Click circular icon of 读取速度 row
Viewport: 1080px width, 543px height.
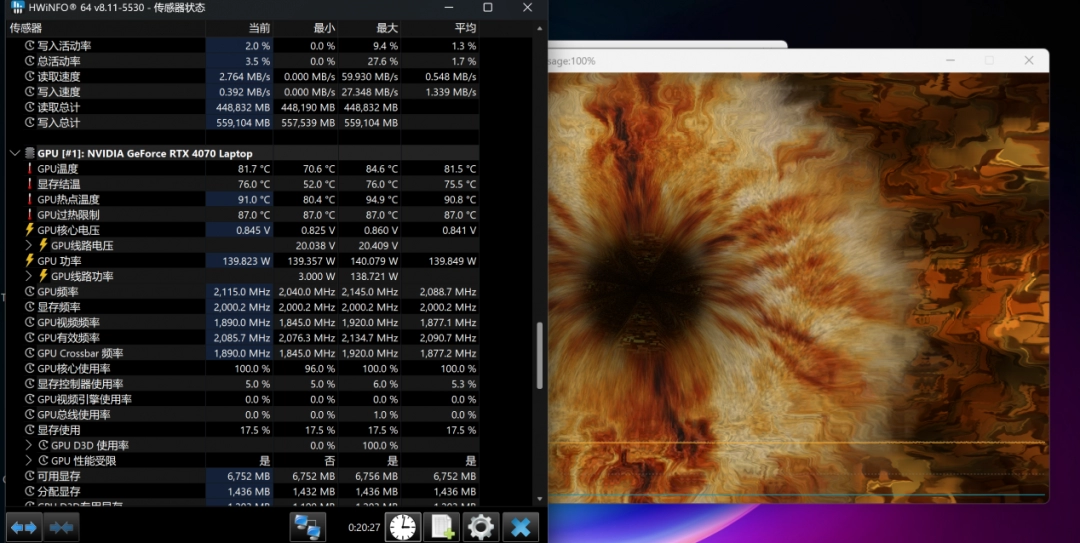point(30,76)
